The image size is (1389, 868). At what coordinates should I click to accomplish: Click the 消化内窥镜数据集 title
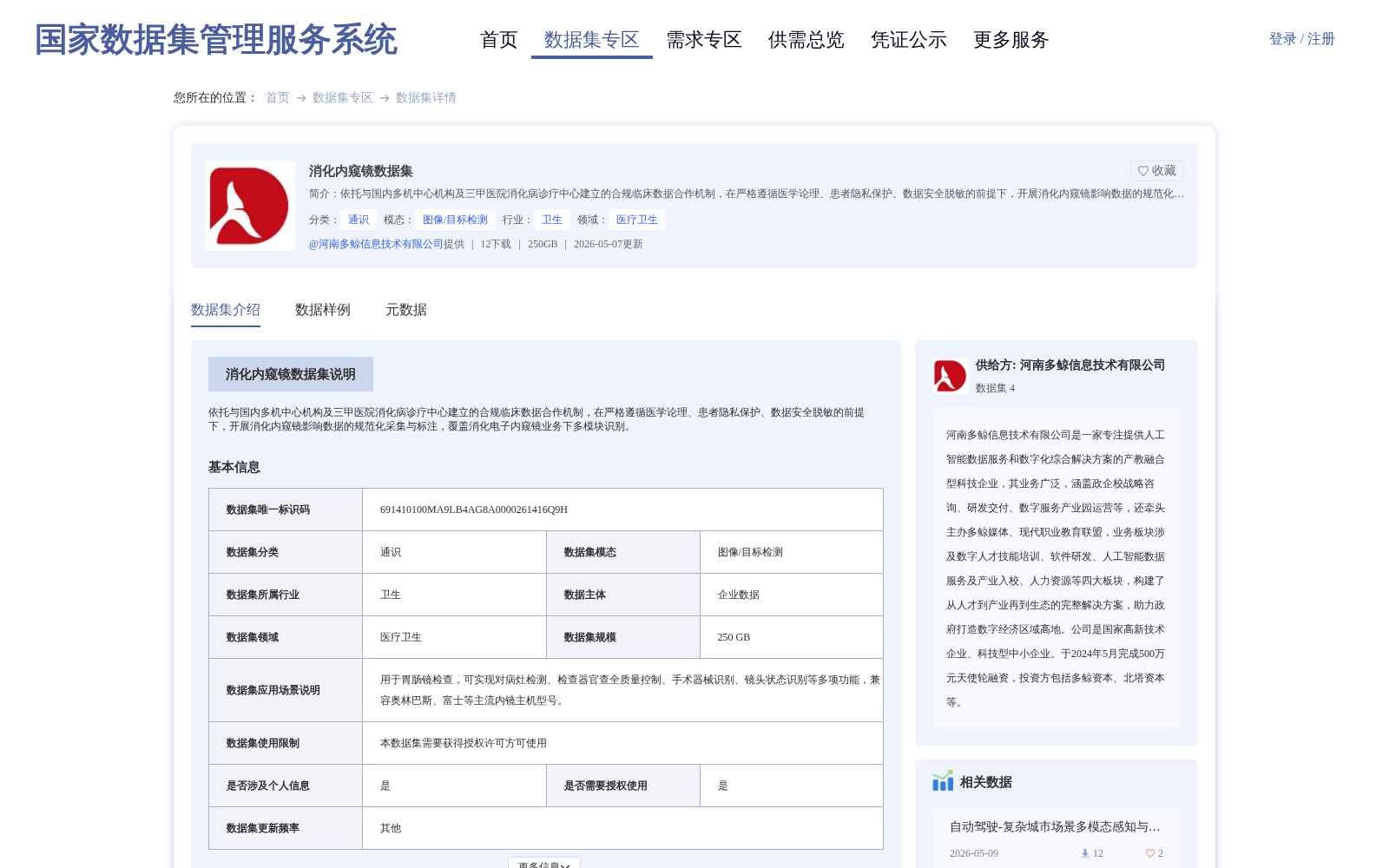click(361, 171)
